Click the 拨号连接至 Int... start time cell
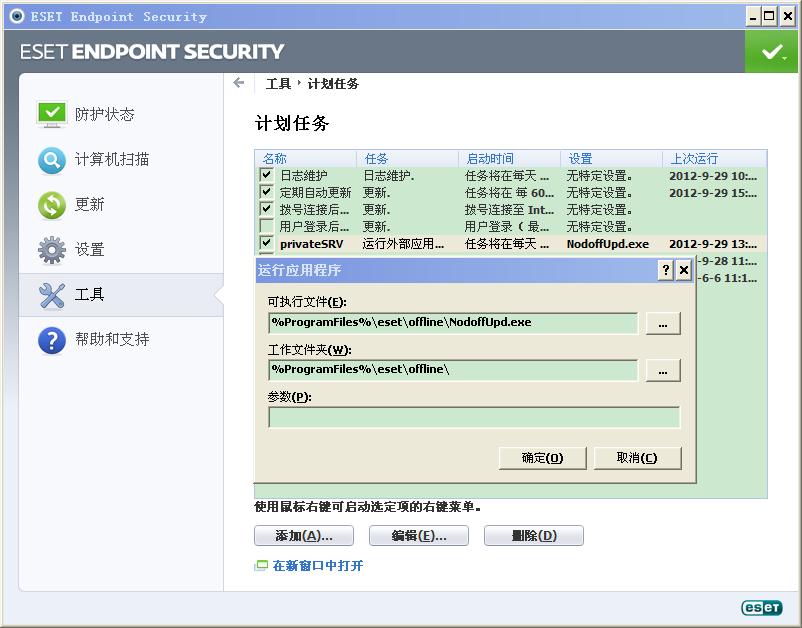802x628 pixels. point(509,210)
